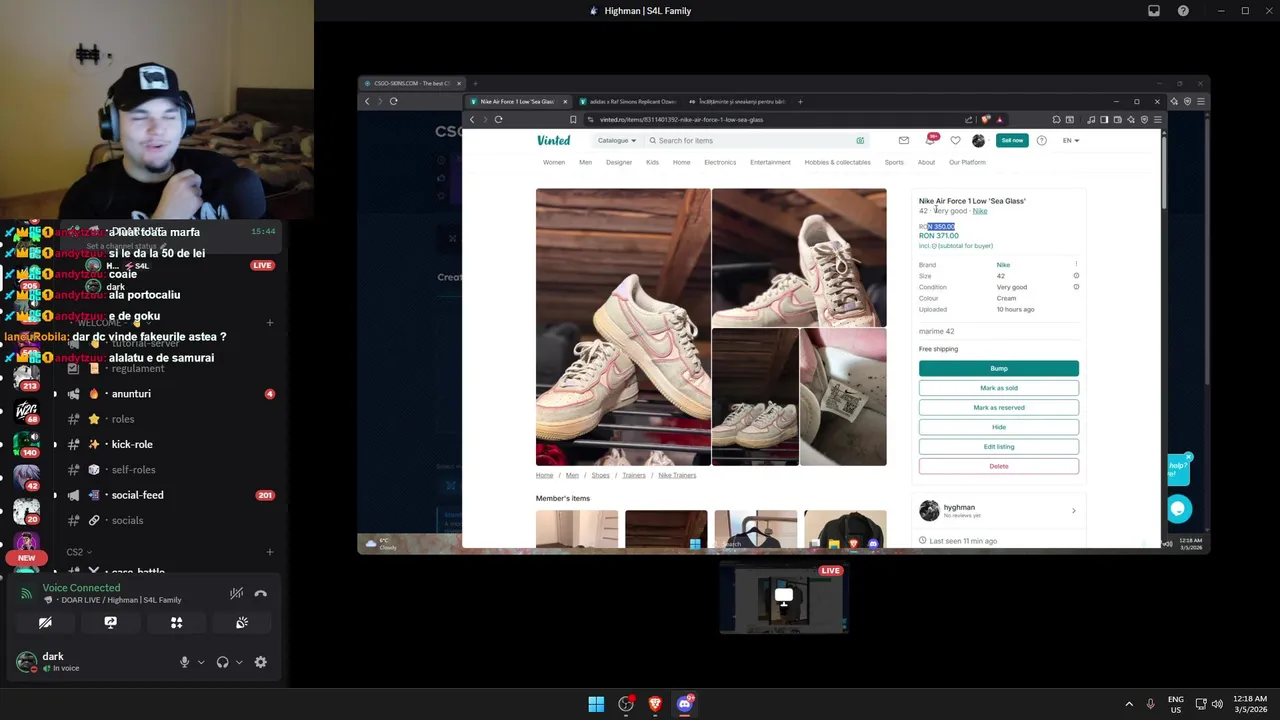The image size is (1280, 720).
Task: Open the Nike brand link near title
Action: click(980, 211)
